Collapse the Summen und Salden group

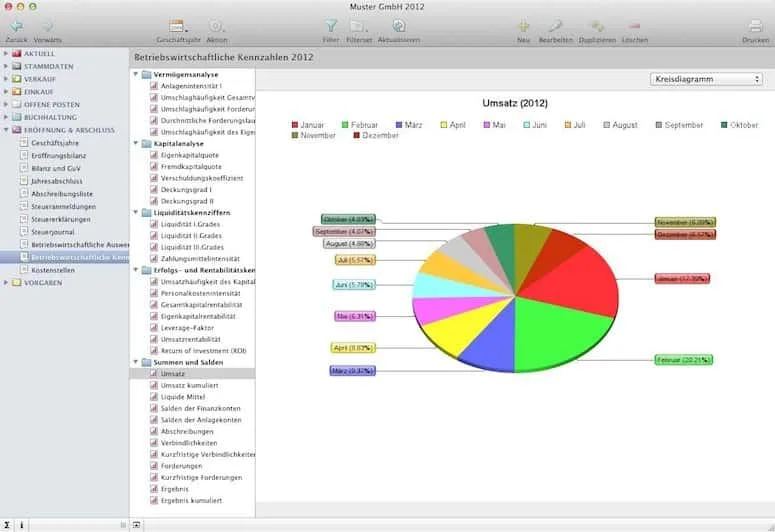pos(135,362)
